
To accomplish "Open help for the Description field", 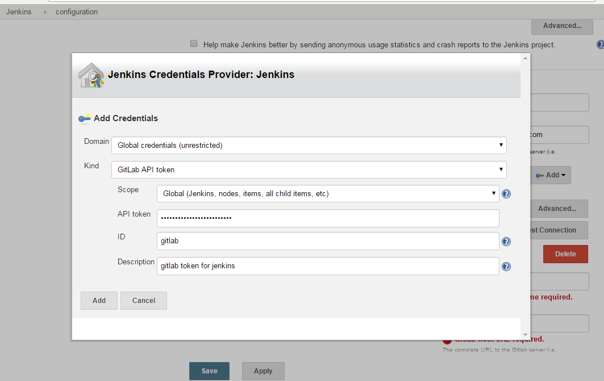I will 506,267.
